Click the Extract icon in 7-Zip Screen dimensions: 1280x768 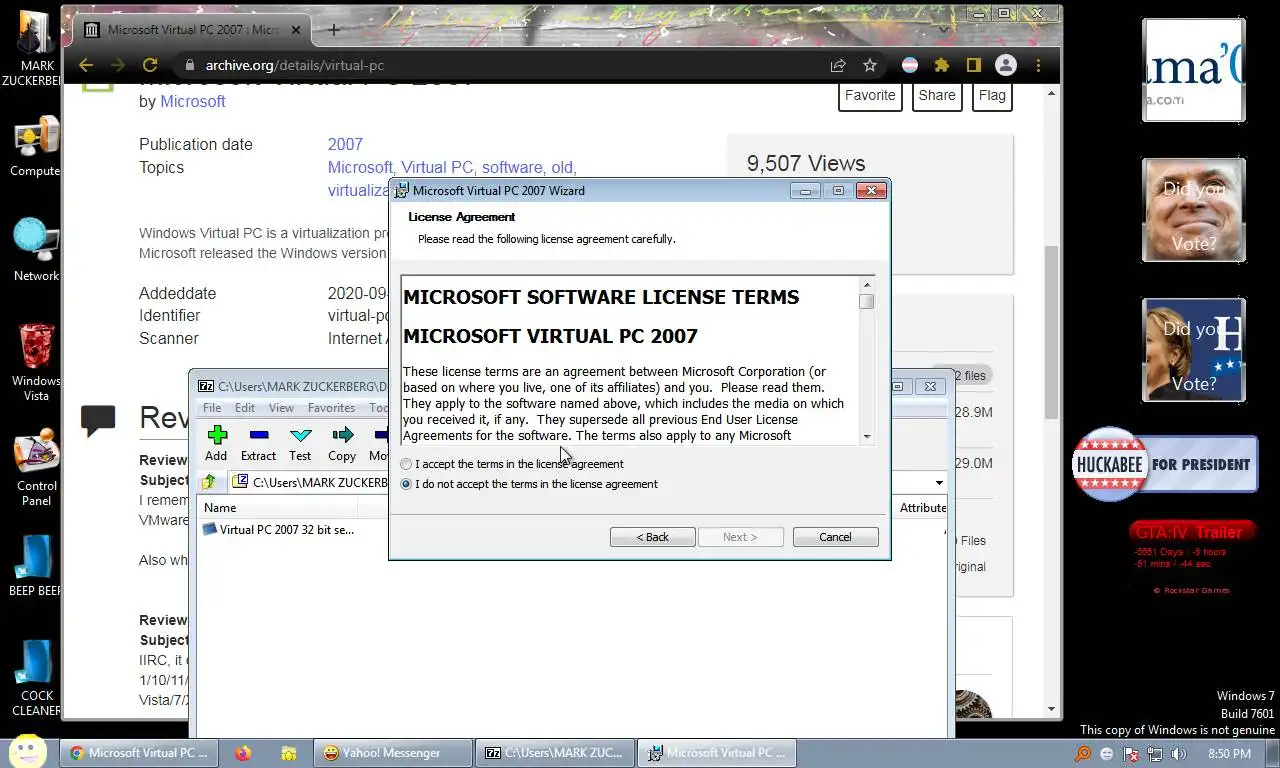tap(258, 443)
